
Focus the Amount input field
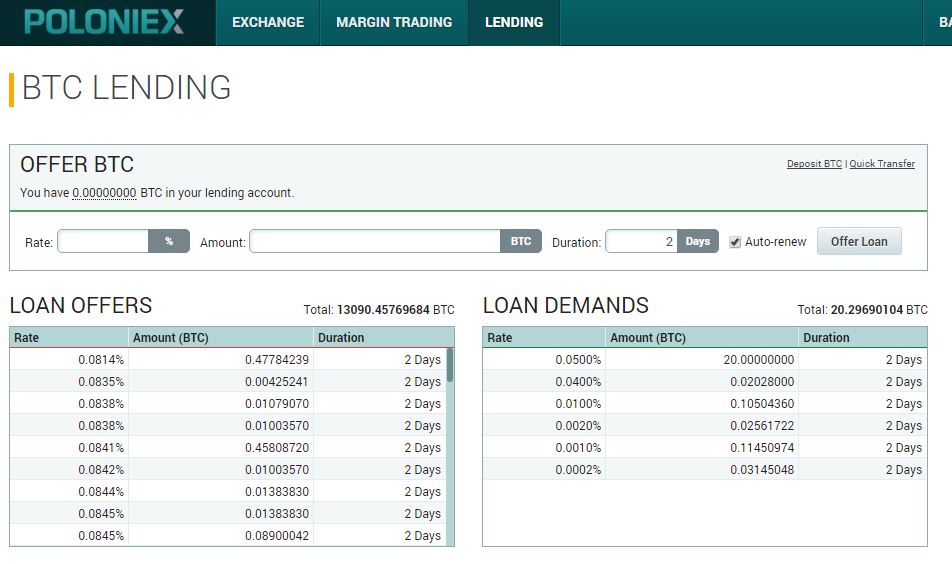(x=375, y=241)
